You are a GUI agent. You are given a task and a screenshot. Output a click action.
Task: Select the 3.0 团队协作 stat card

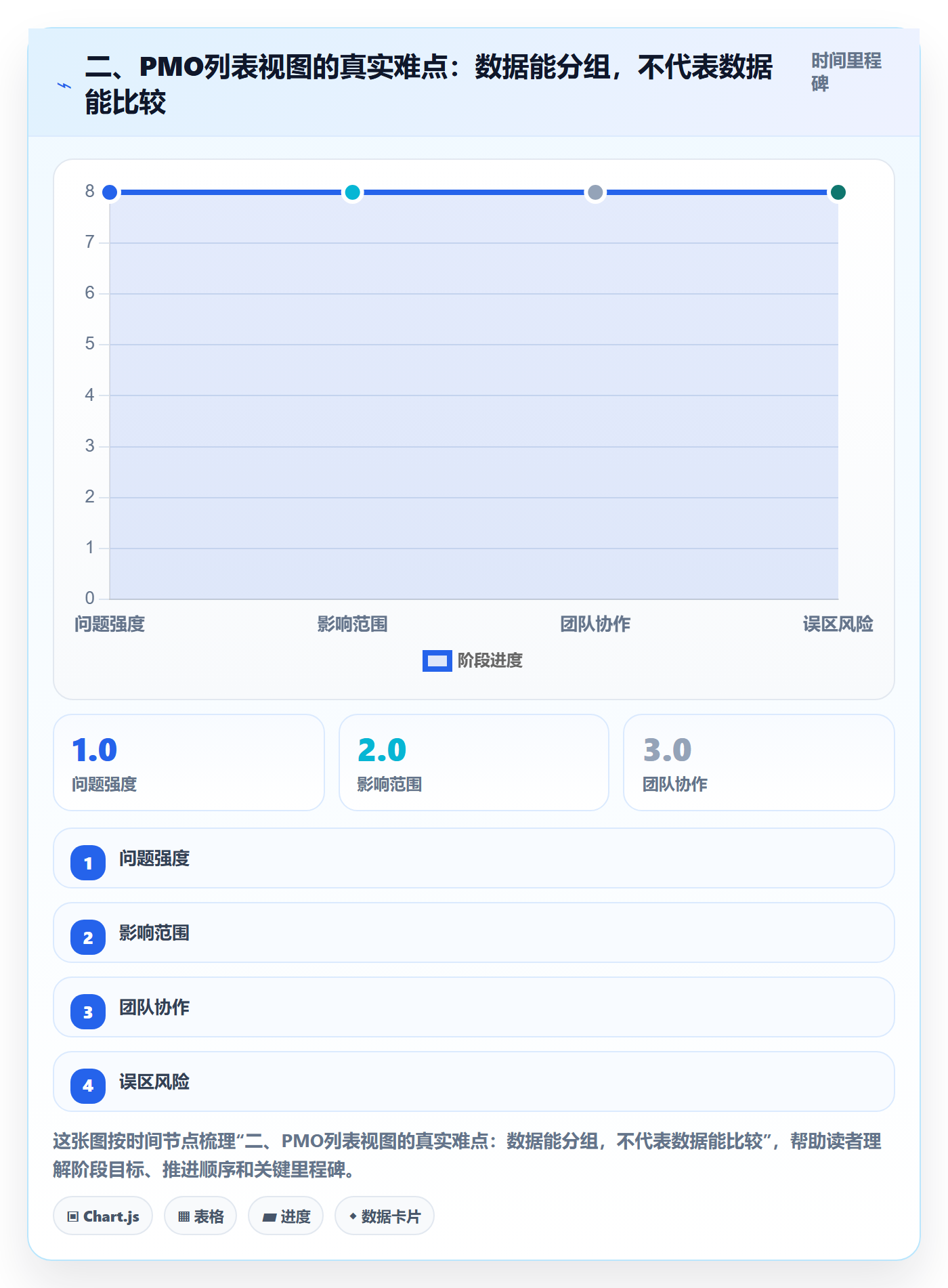(759, 763)
